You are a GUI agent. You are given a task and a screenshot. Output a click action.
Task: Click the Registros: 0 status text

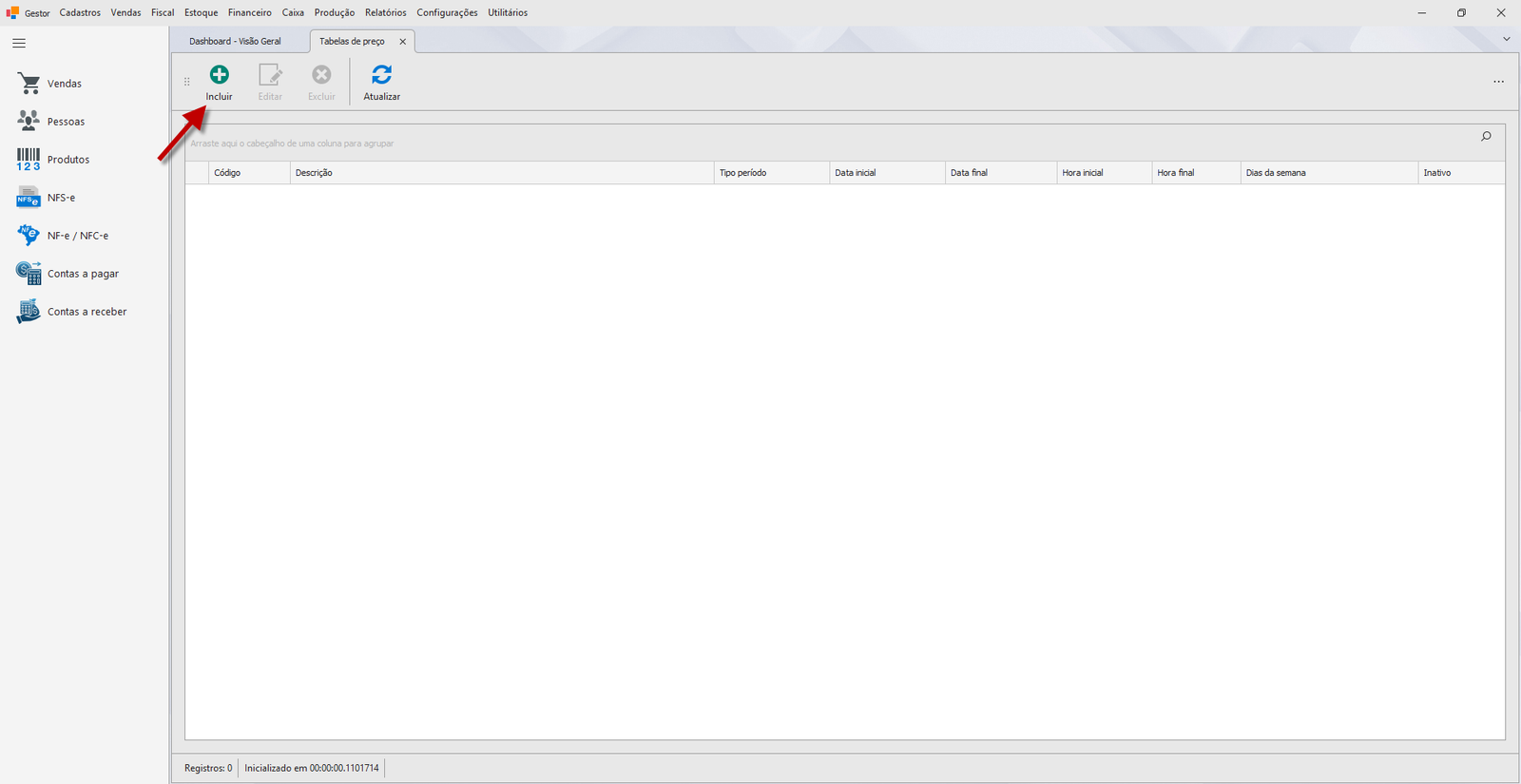pos(208,768)
